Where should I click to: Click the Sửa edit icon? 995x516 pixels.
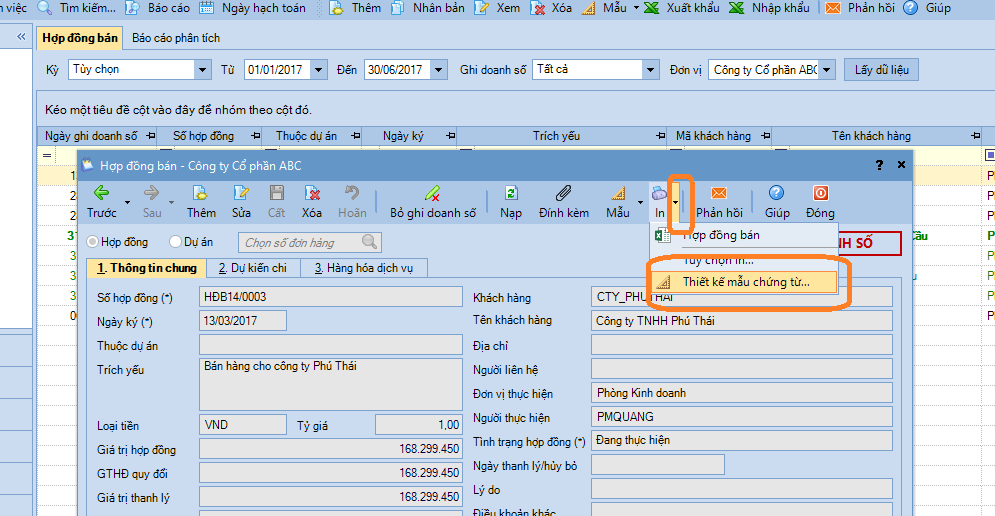(241, 193)
